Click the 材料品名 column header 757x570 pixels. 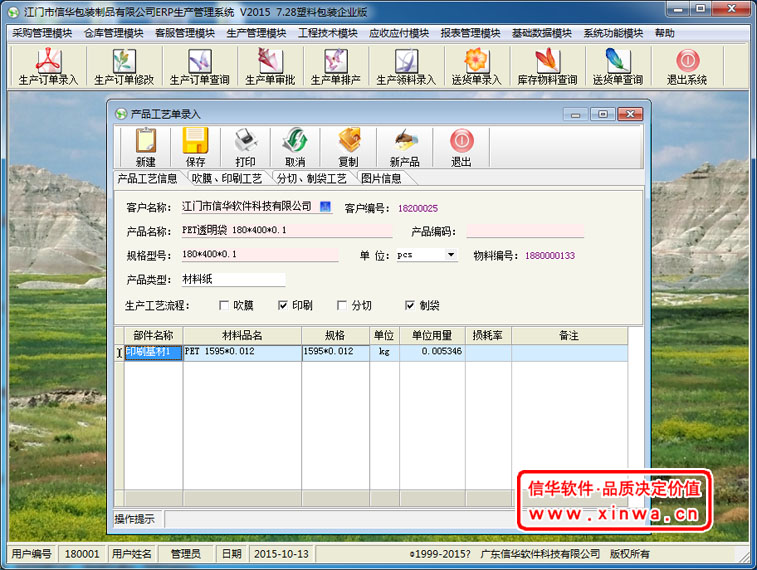[242, 335]
